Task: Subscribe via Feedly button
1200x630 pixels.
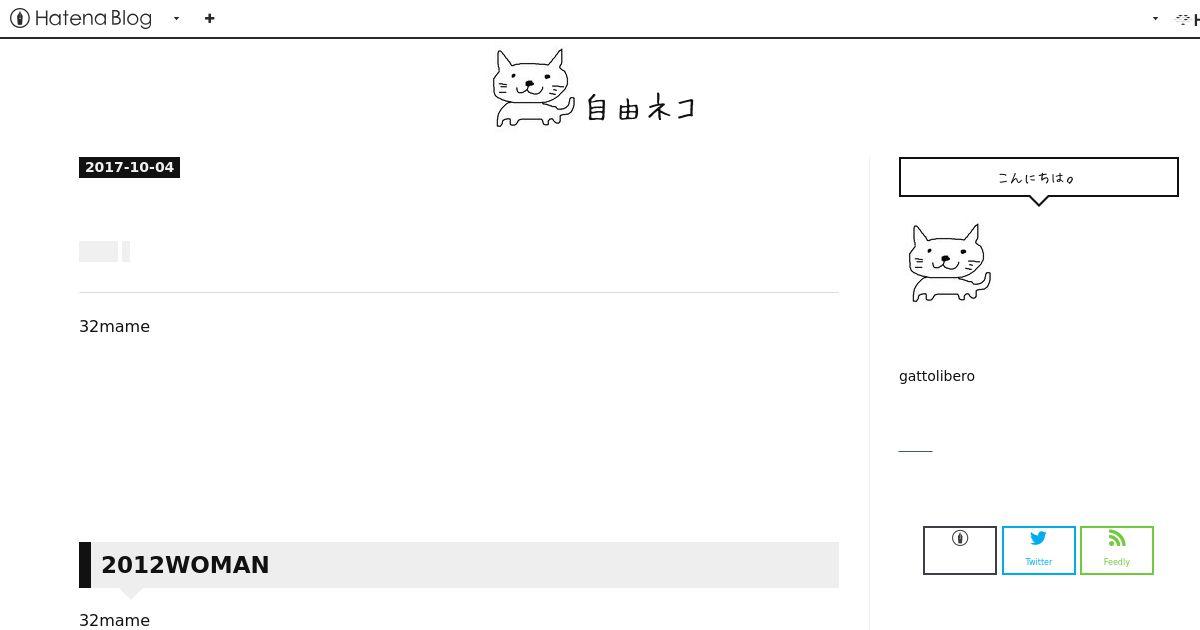Action: pos(1117,550)
